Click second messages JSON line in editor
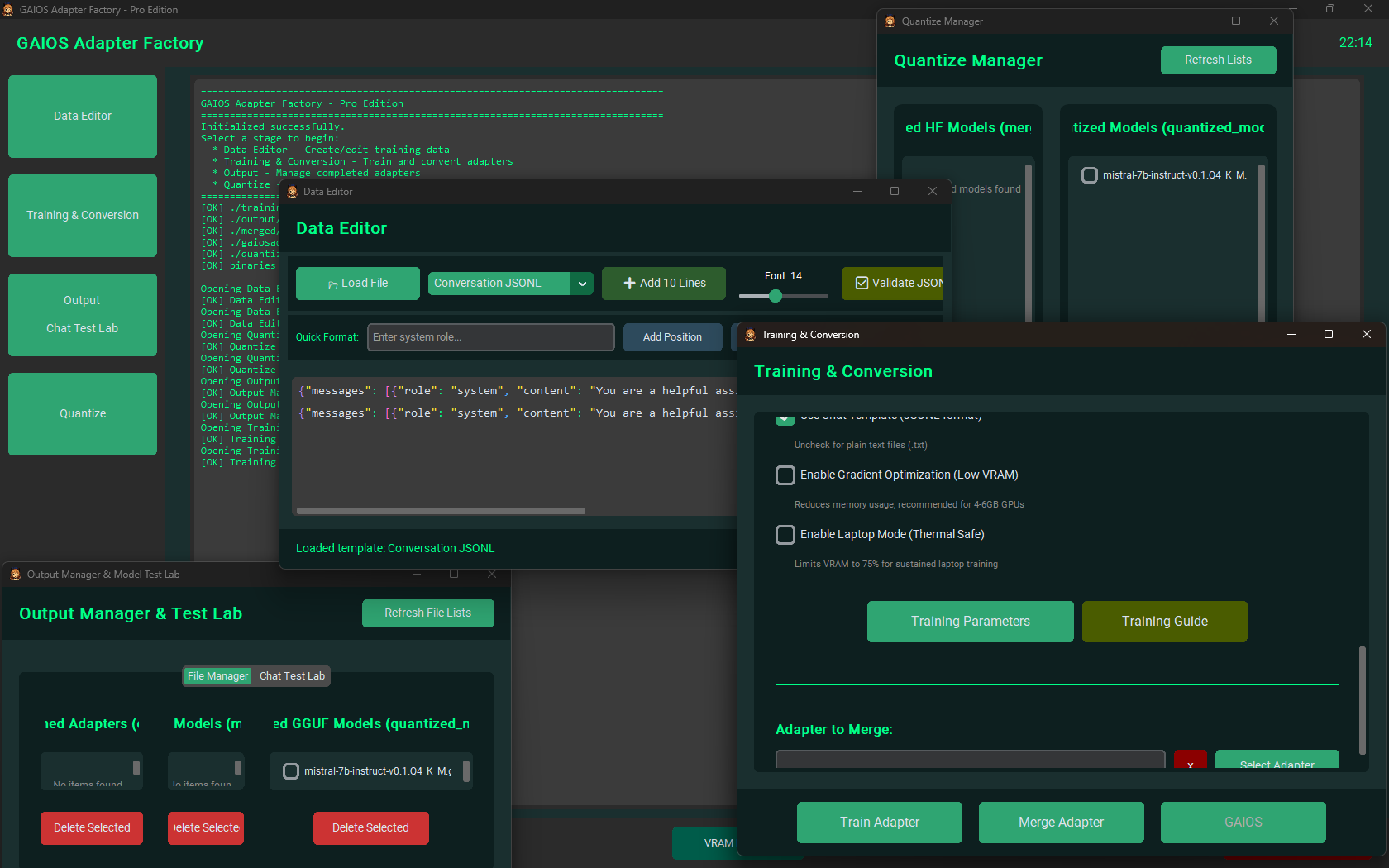Viewport: 1389px width, 868px height. point(517,413)
